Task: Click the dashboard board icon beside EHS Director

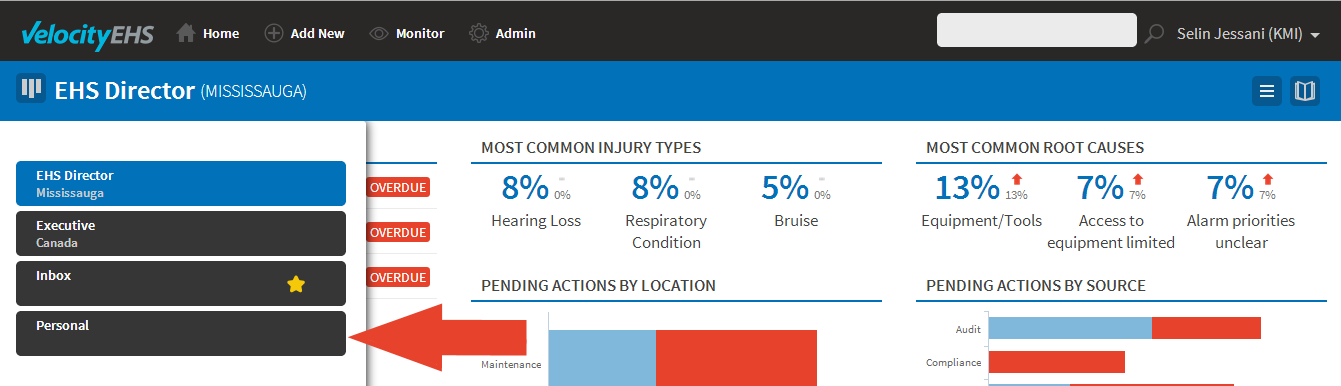Action: coord(32,89)
